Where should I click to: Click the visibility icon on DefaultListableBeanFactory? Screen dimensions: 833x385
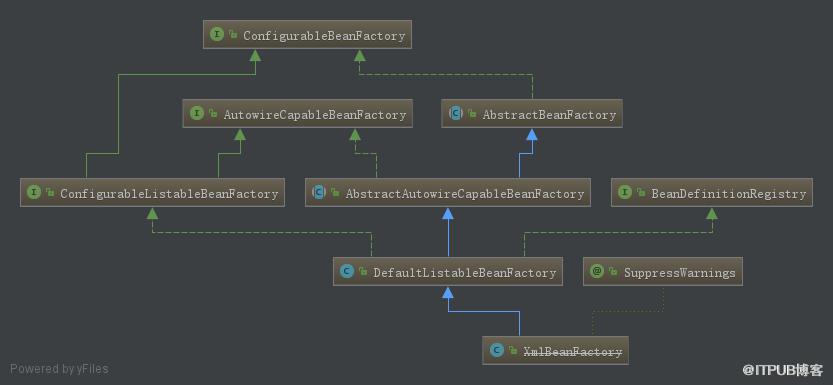tap(363, 272)
